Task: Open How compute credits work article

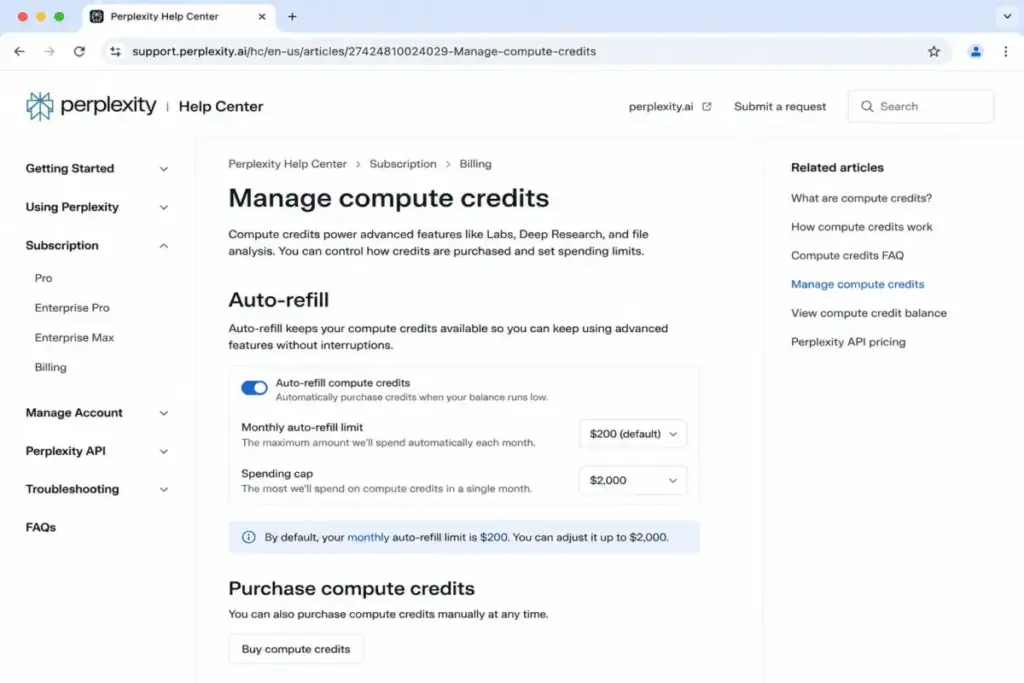Action: coord(861,227)
